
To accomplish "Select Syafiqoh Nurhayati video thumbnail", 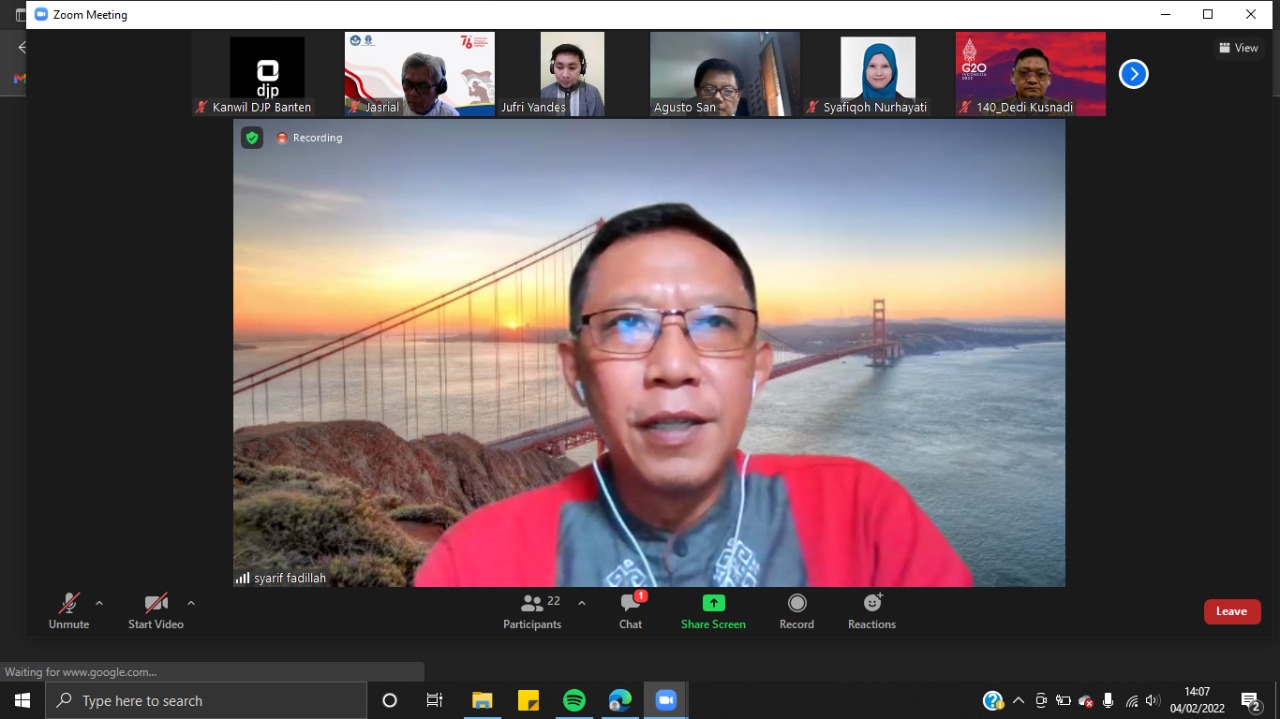I will tap(877, 74).
